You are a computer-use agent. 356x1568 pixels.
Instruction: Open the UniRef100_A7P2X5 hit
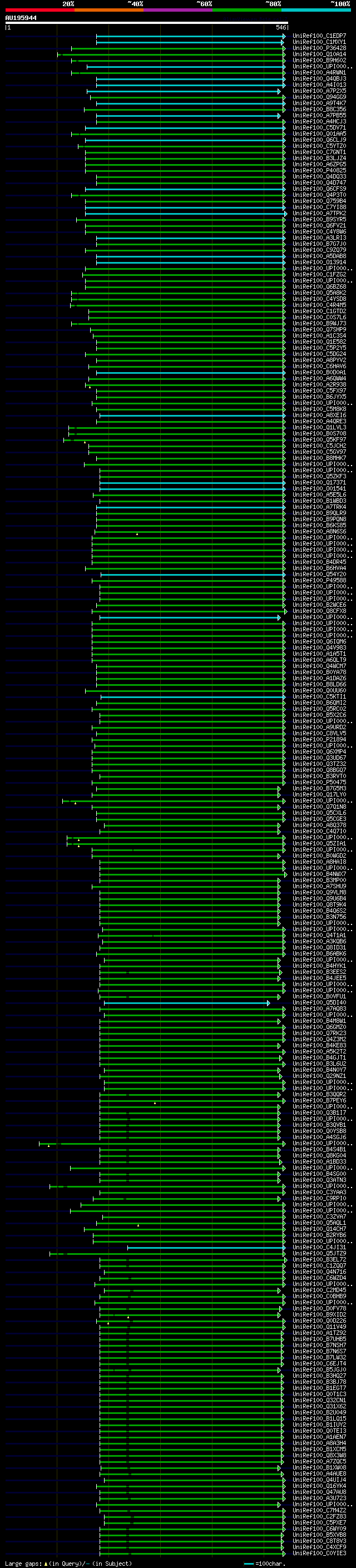tap(319, 91)
